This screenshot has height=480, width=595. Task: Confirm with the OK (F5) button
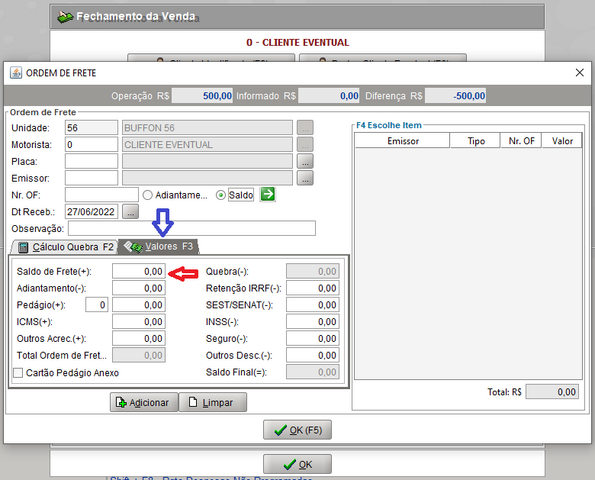click(x=298, y=430)
